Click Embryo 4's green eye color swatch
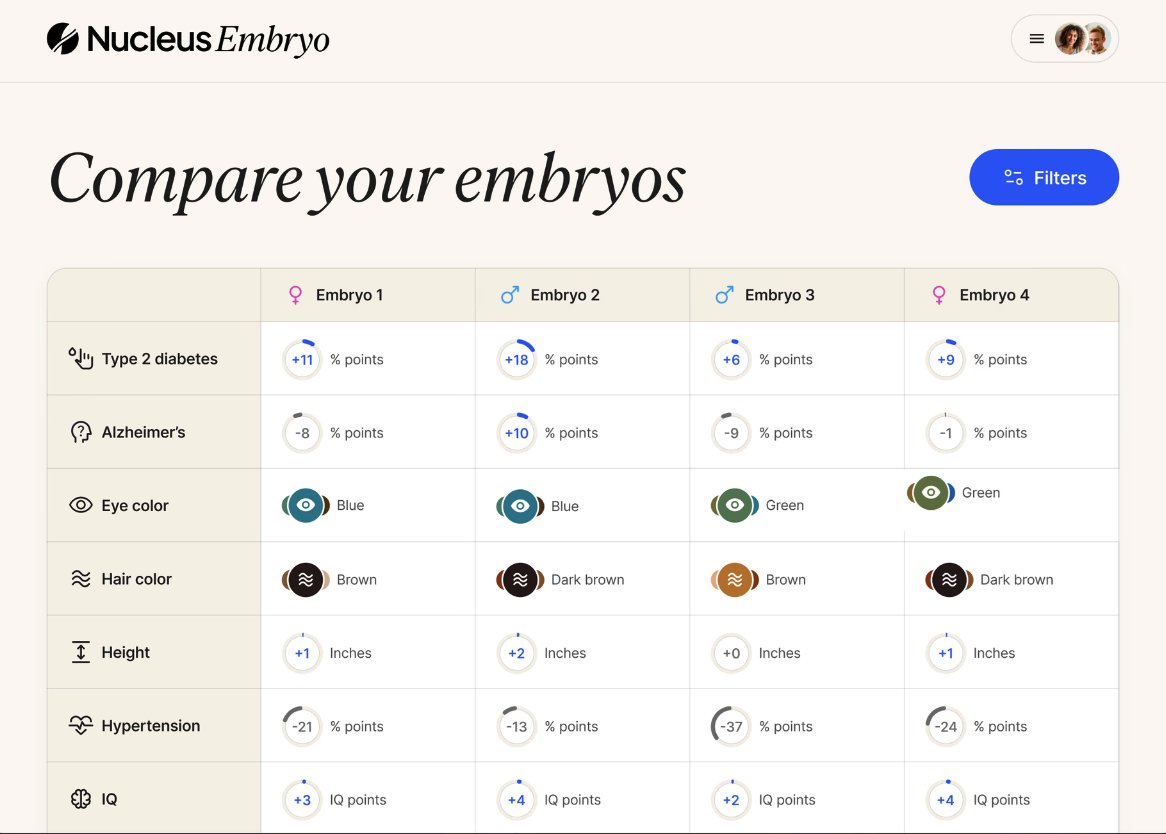Image resolution: width=1166 pixels, height=834 pixels. (931, 492)
